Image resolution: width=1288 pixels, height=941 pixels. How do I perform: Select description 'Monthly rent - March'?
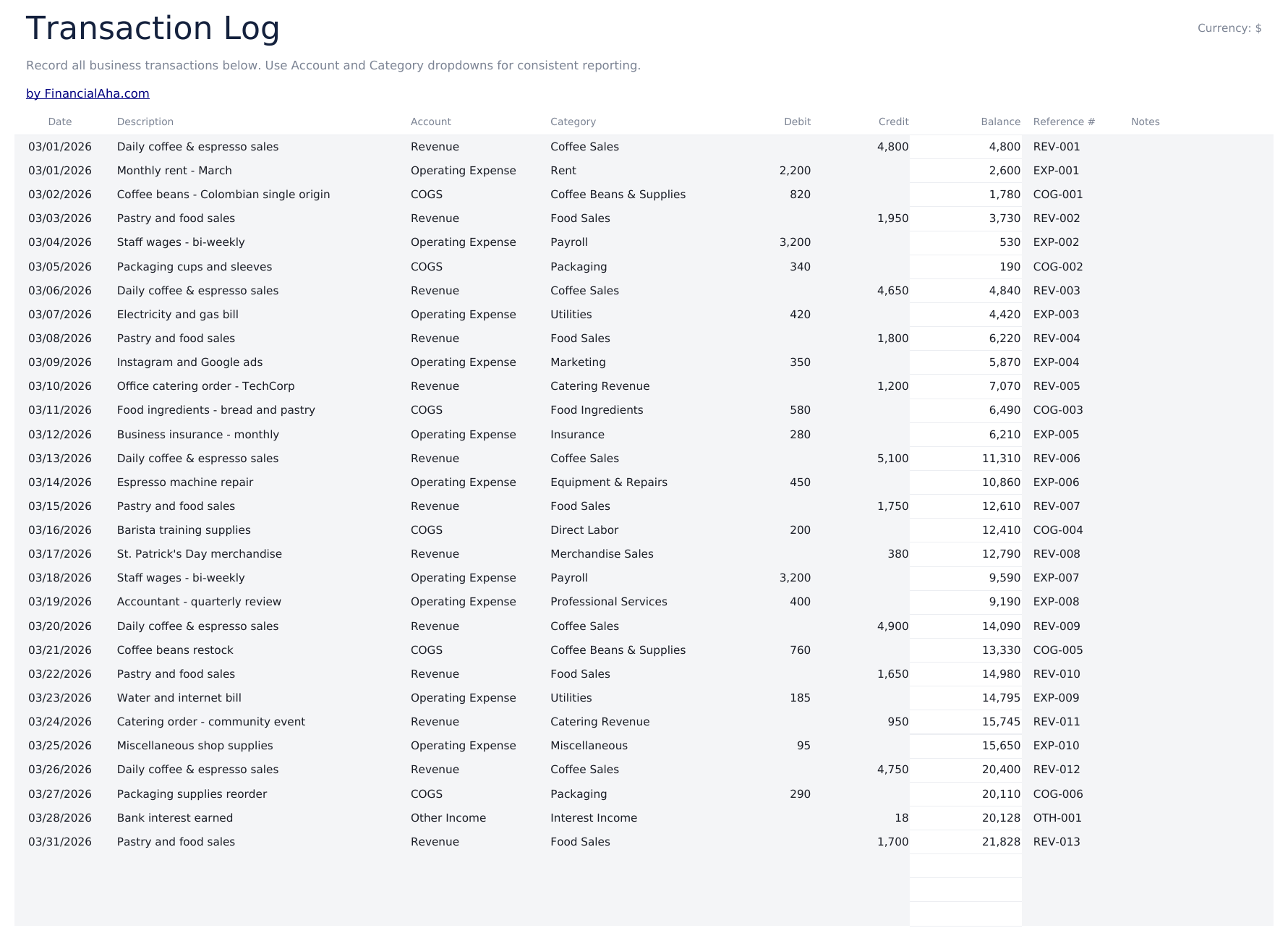[174, 171]
